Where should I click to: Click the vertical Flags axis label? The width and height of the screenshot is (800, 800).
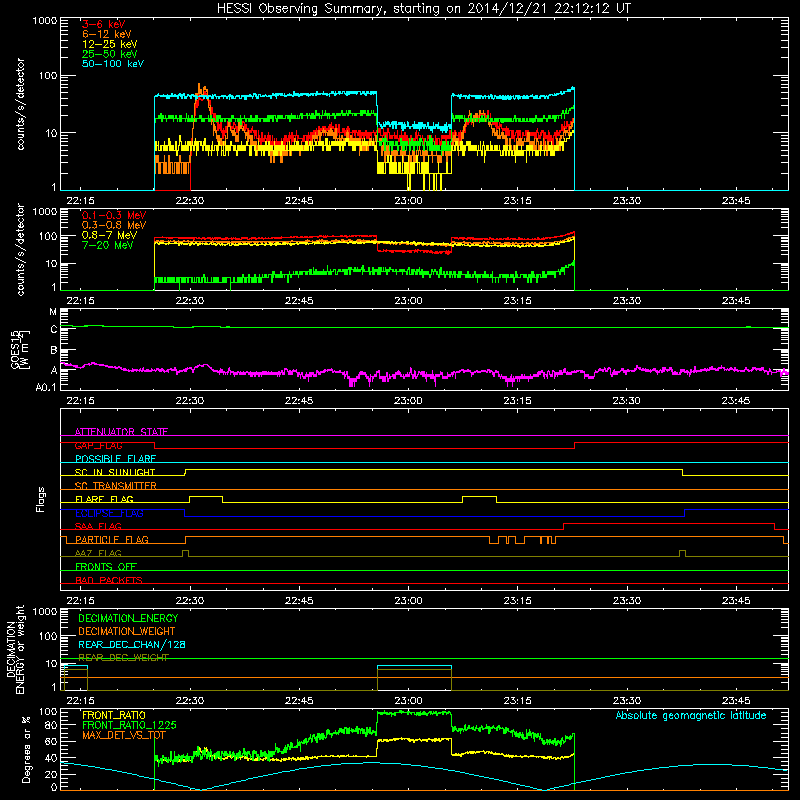(41, 499)
